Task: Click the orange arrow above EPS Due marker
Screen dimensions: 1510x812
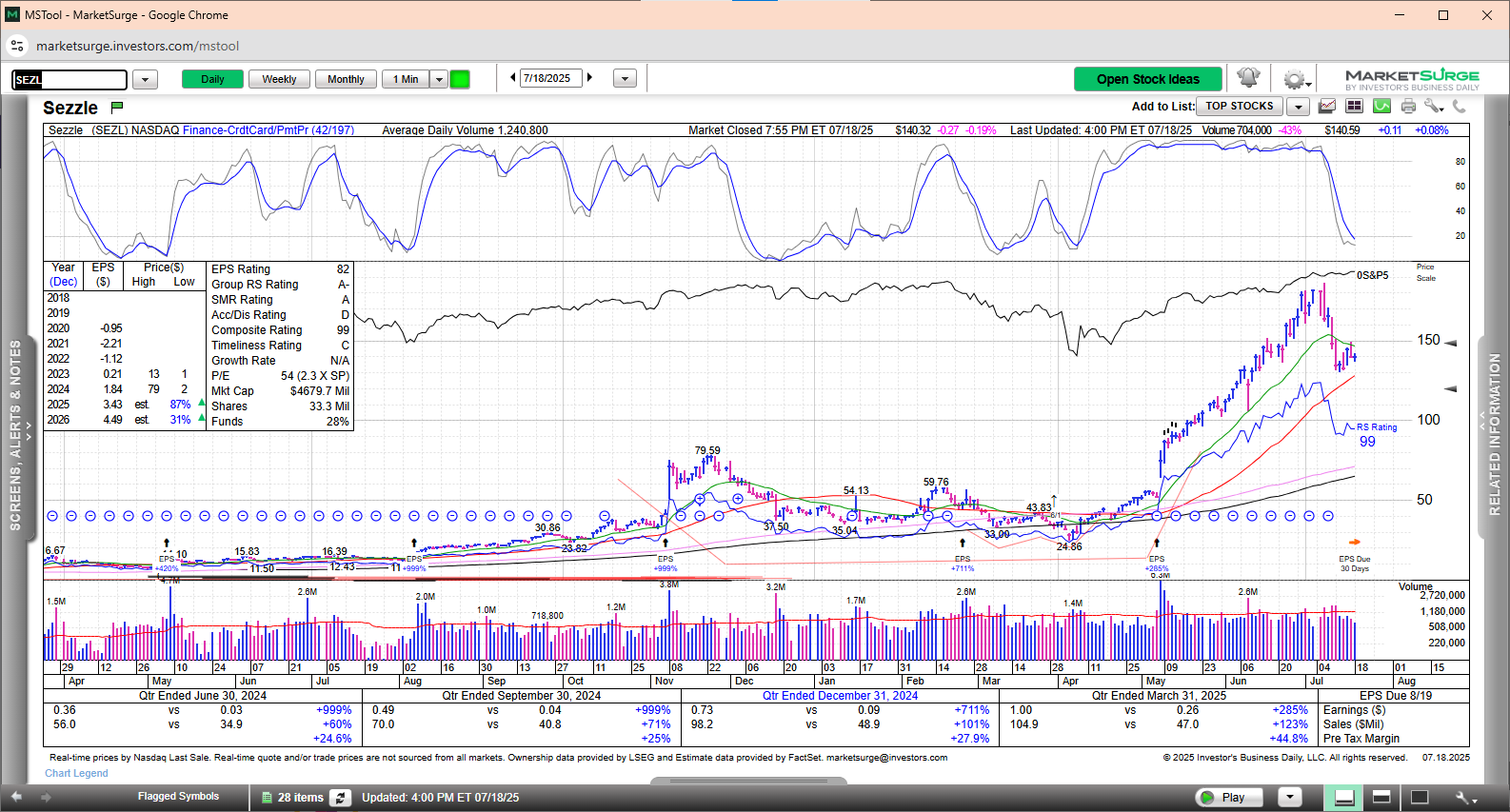Action: [x=1355, y=543]
